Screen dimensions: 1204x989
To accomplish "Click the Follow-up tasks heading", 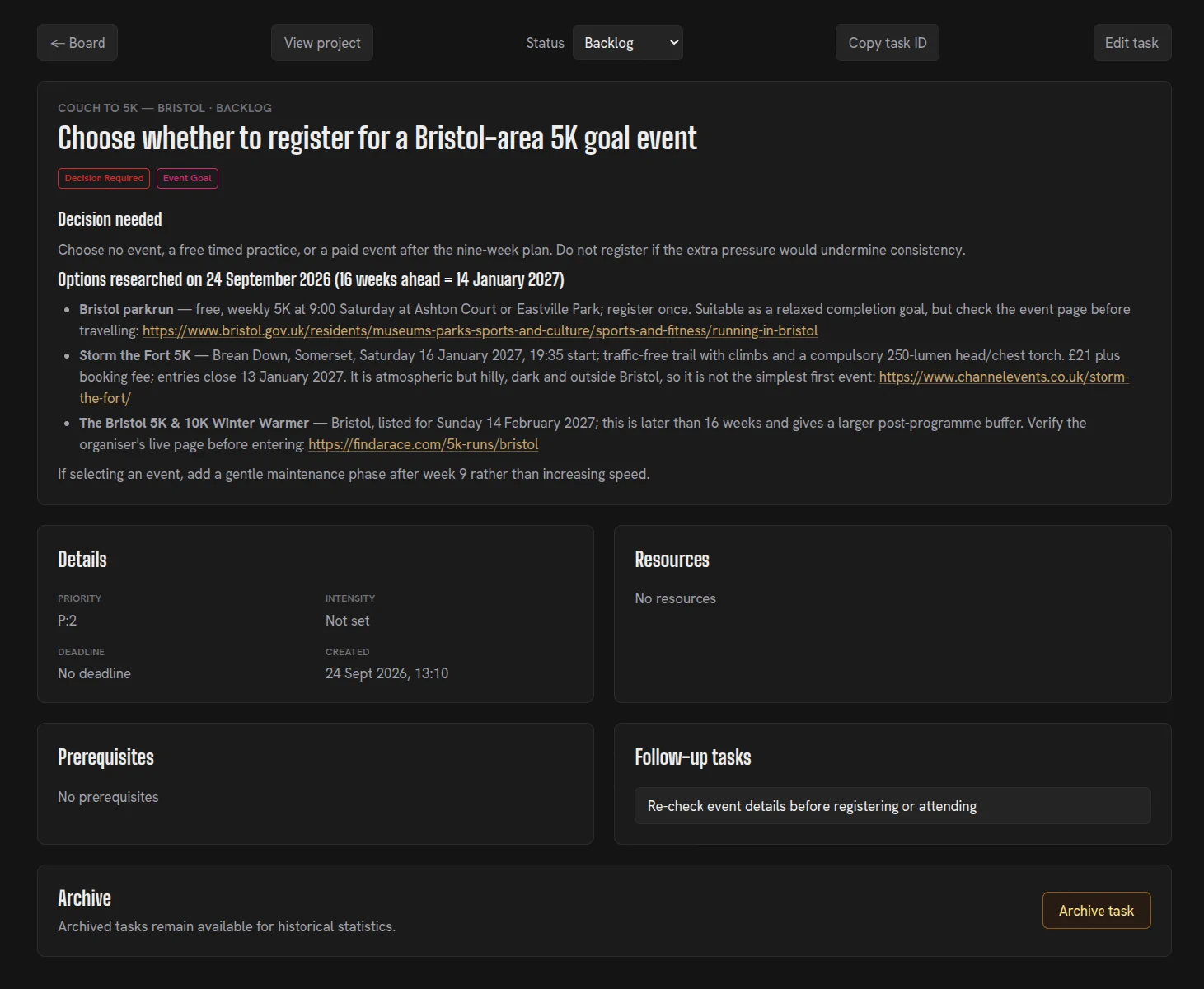I will (x=693, y=757).
